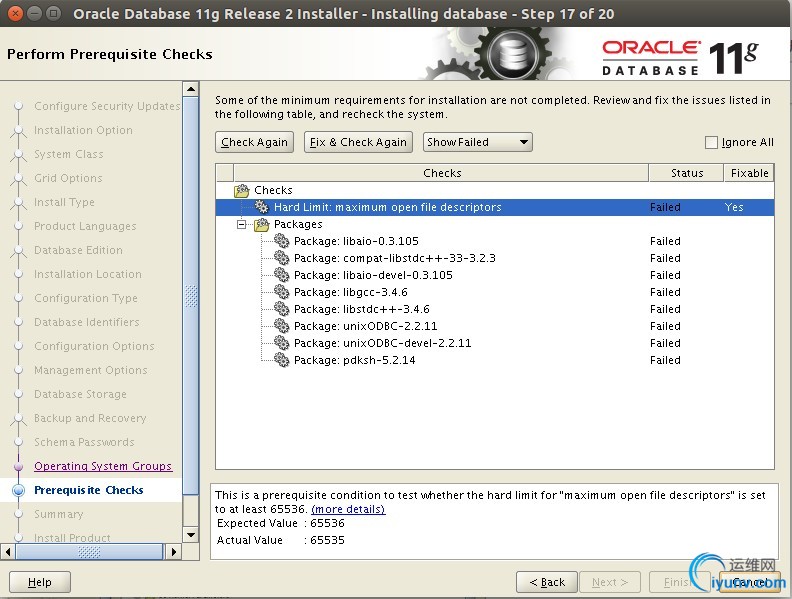Click the Database Edition sidebar step
This screenshot has width=792, height=599.
click(x=78, y=251)
